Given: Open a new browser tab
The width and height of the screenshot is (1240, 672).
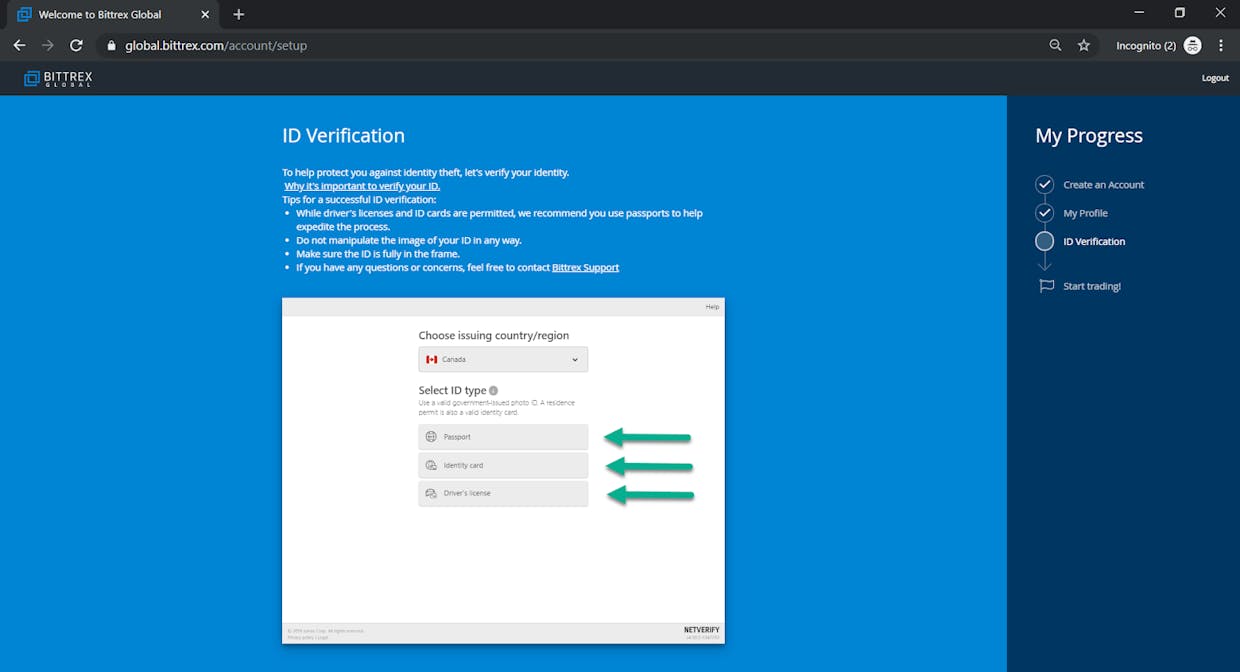Looking at the screenshot, I should [238, 14].
